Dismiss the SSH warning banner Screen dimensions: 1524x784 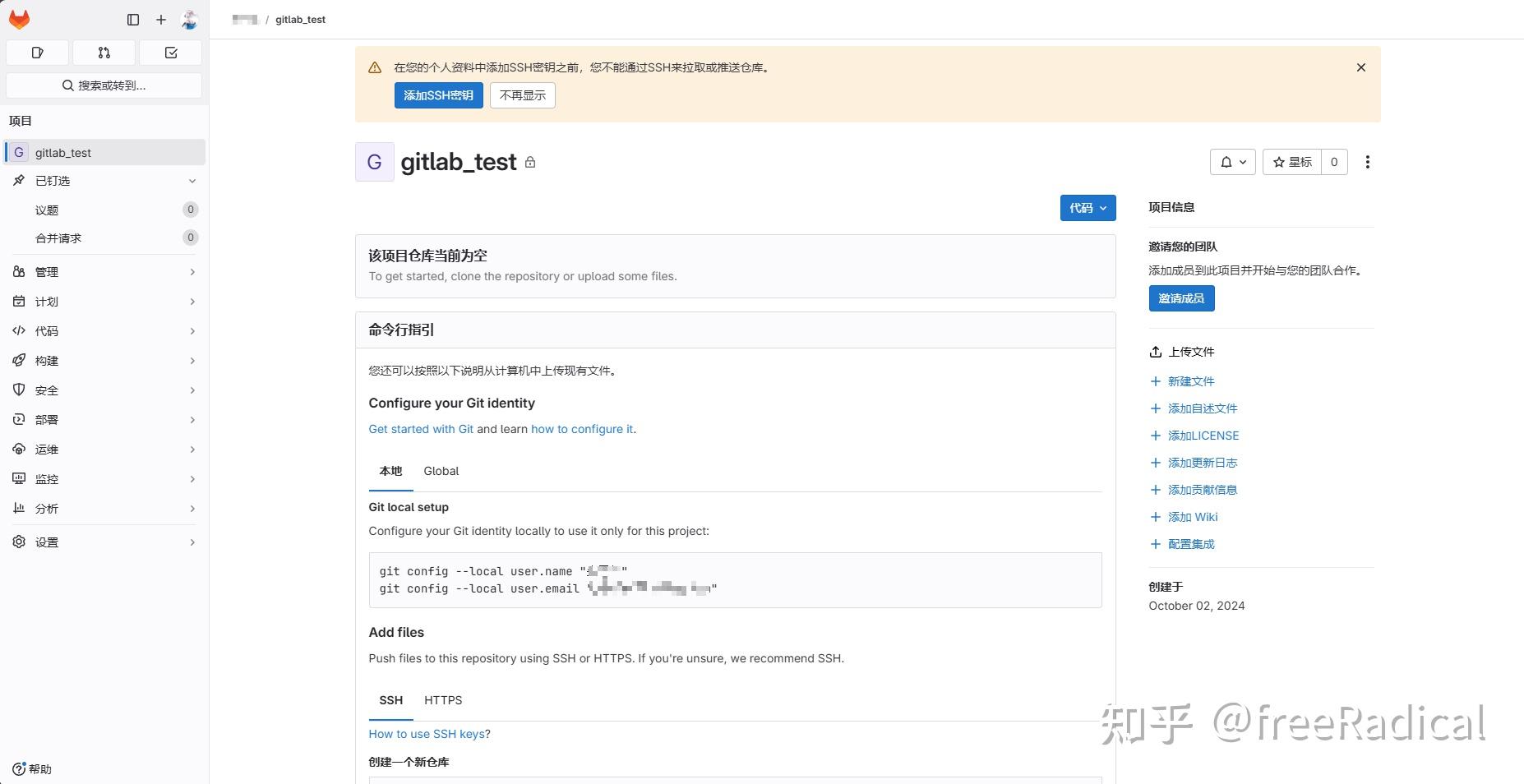click(x=1360, y=67)
